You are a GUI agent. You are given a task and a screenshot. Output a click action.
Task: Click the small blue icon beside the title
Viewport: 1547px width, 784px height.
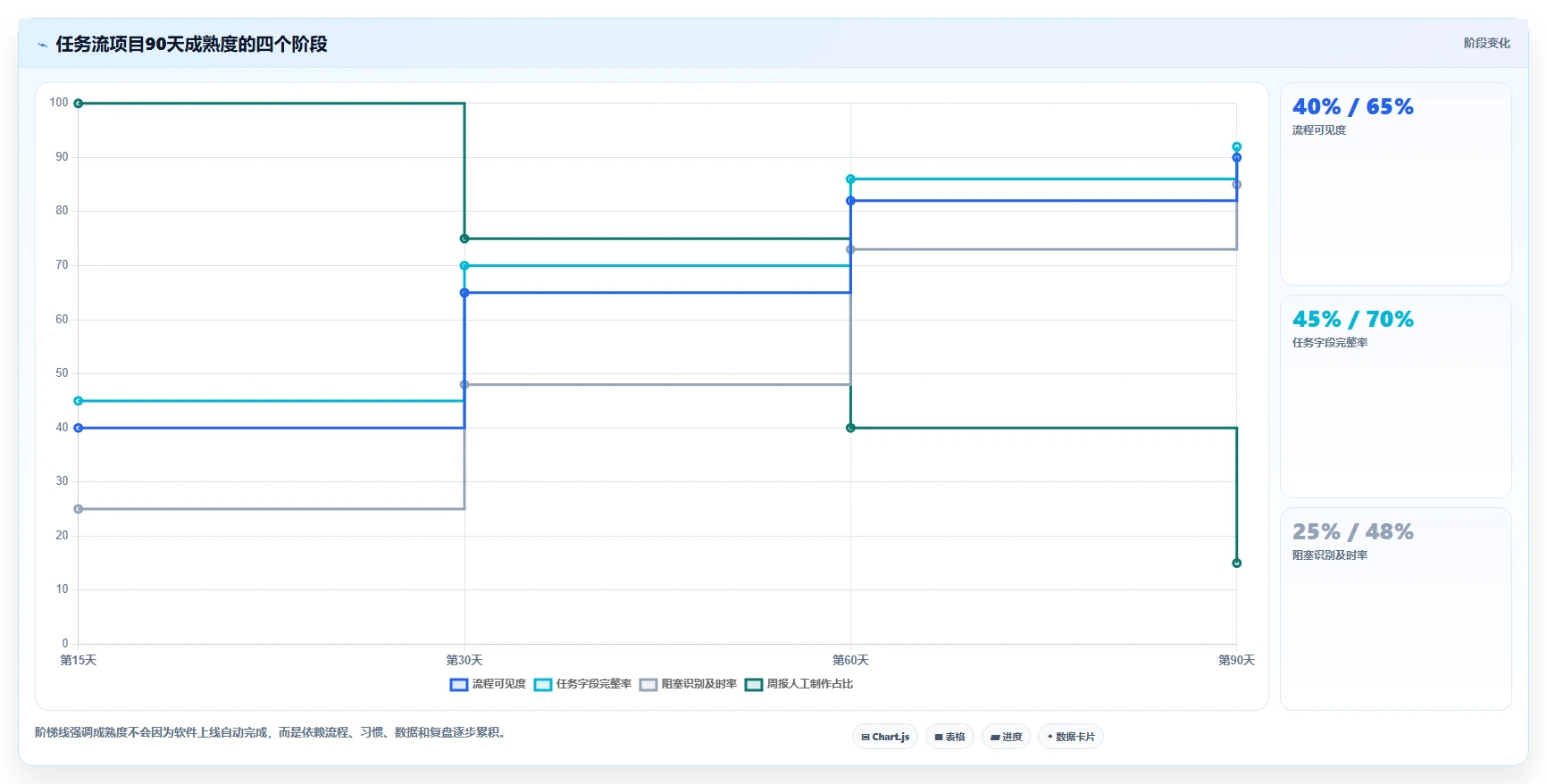(x=42, y=45)
